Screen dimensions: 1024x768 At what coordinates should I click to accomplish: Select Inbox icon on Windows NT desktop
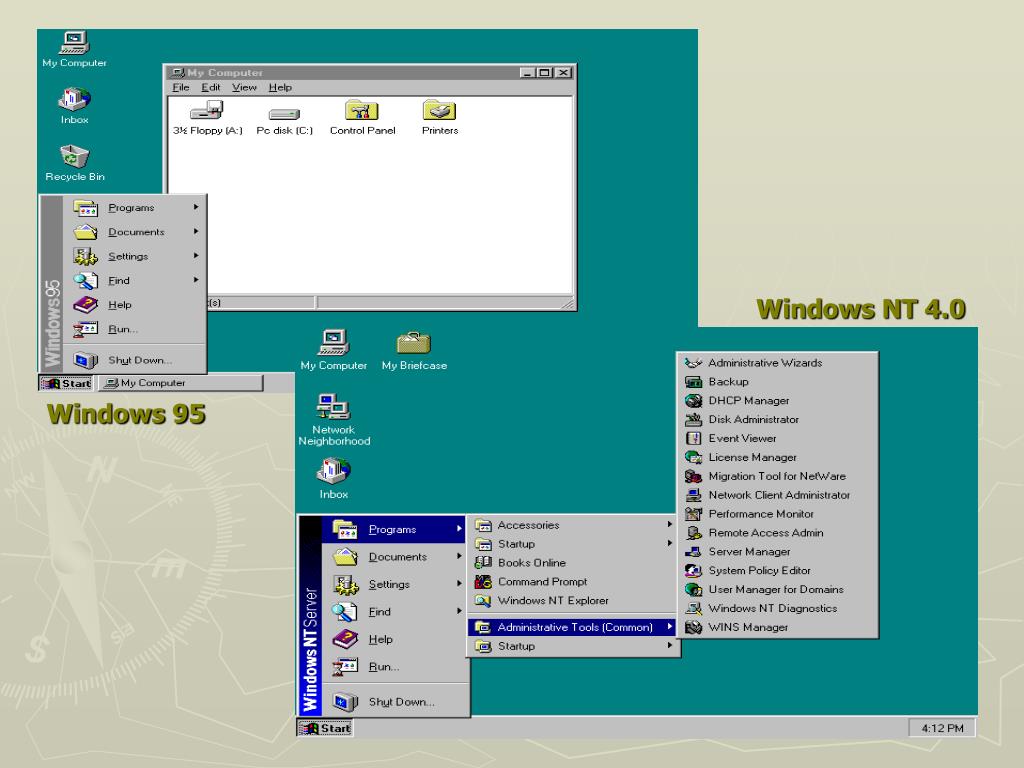coord(334,479)
